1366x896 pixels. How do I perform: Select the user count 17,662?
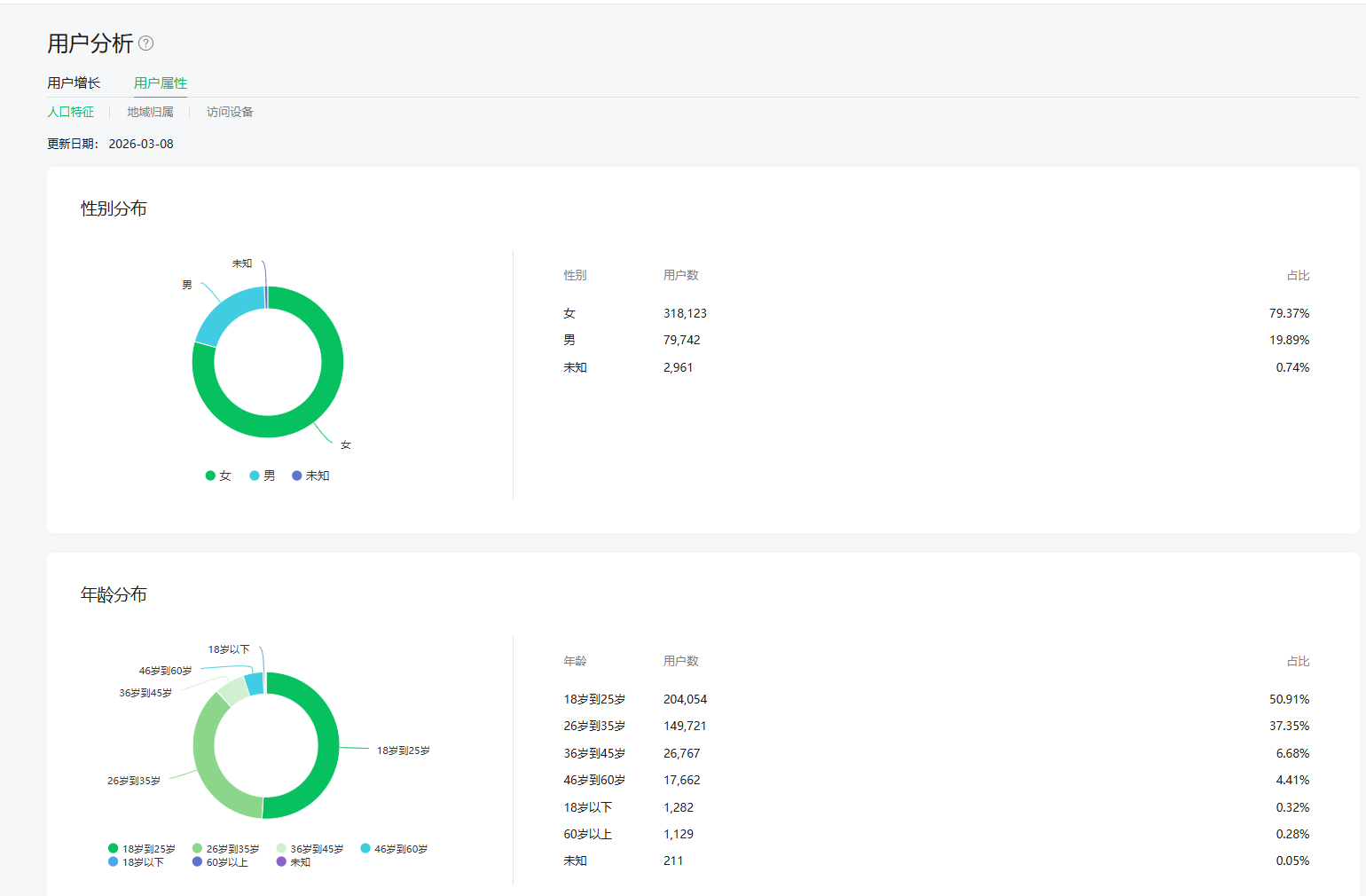click(x=681, y=780)
